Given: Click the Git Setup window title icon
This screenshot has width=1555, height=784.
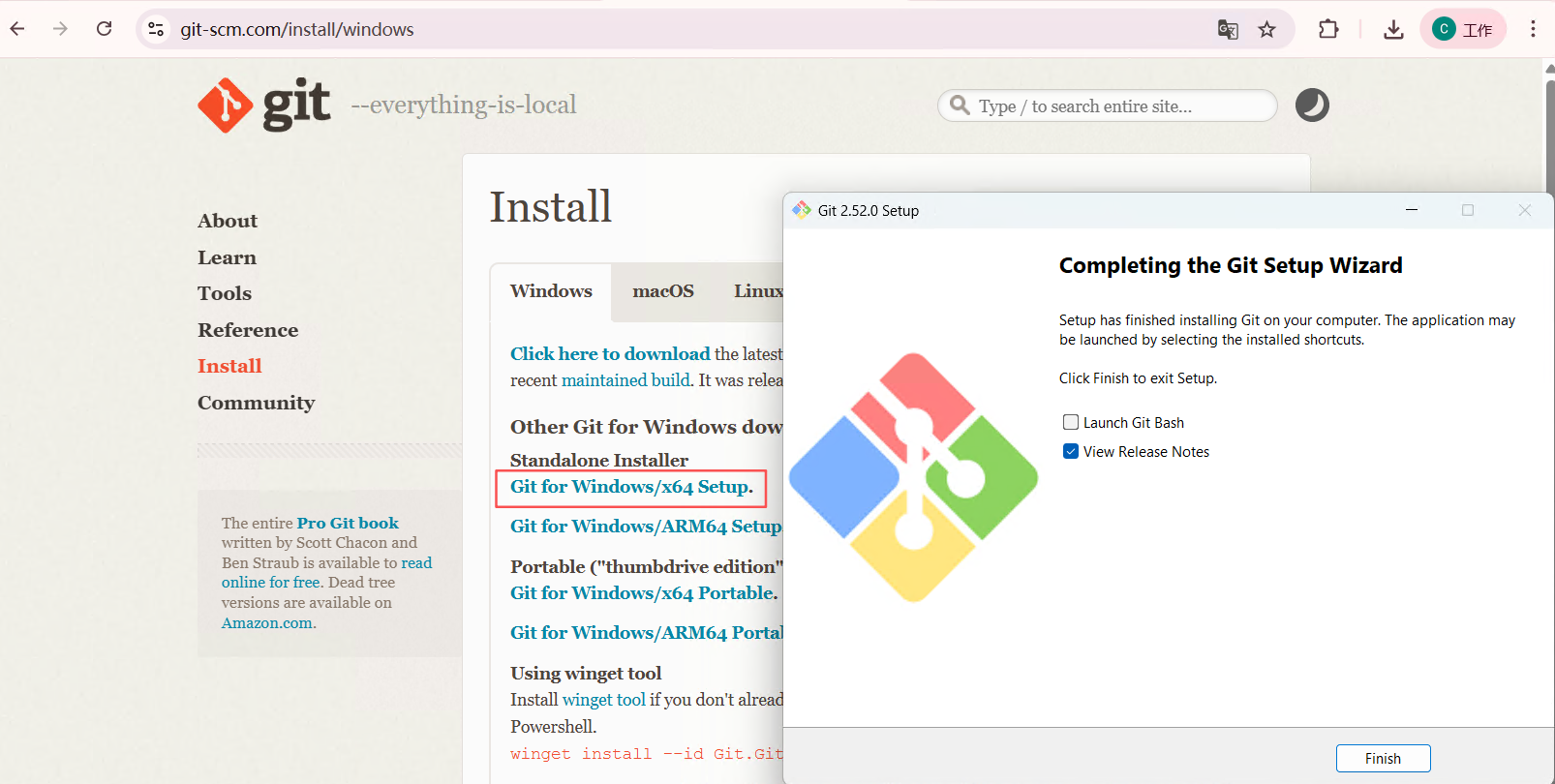Looking at the screenshot, I should (x=802, y=210).
